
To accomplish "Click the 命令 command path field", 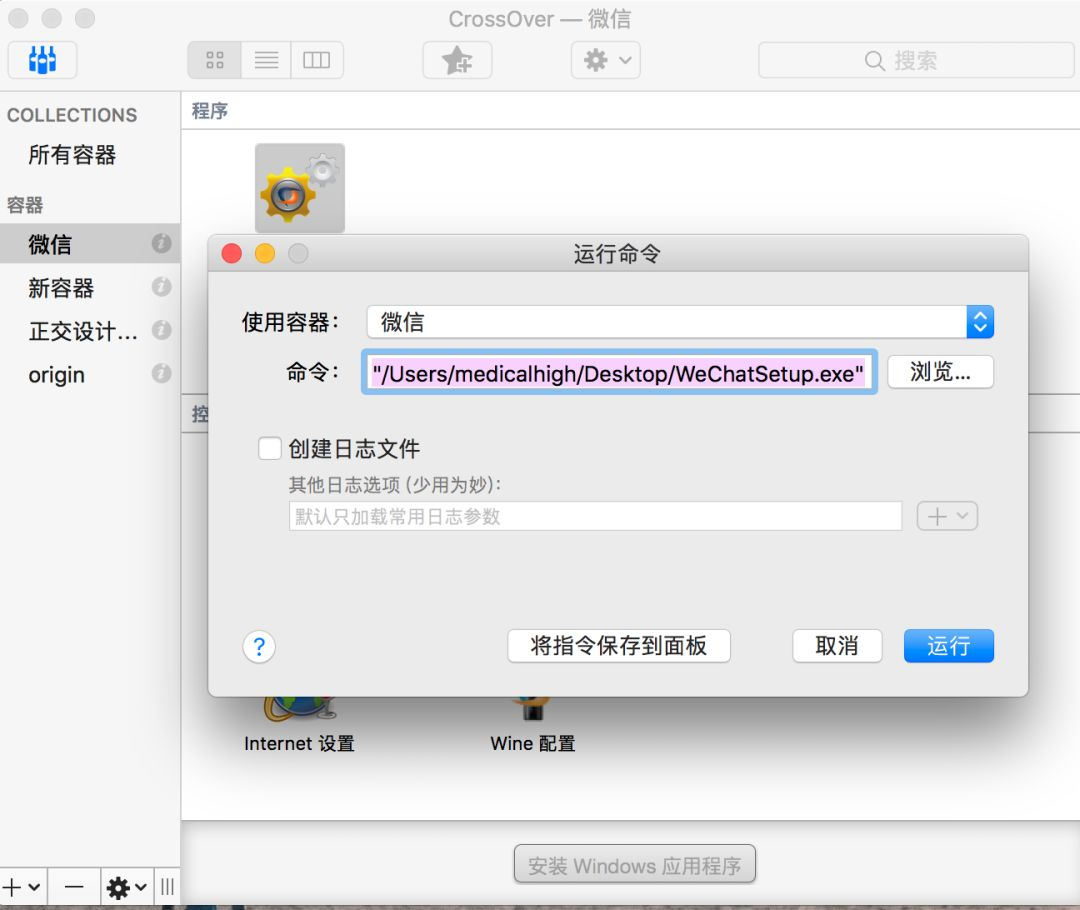I will (619, 372).
